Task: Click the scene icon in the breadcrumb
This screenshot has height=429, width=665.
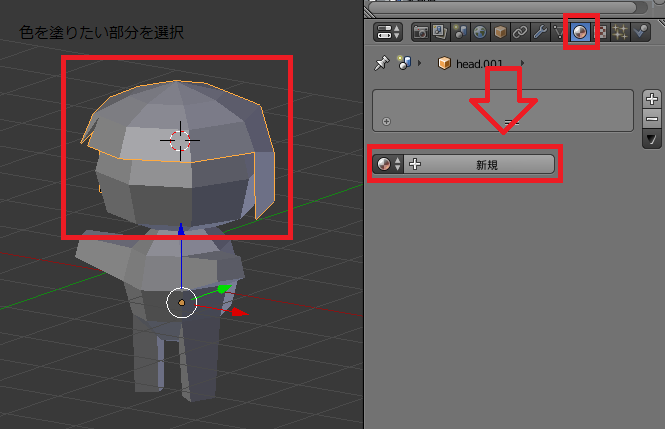Action: click(404, 63)
